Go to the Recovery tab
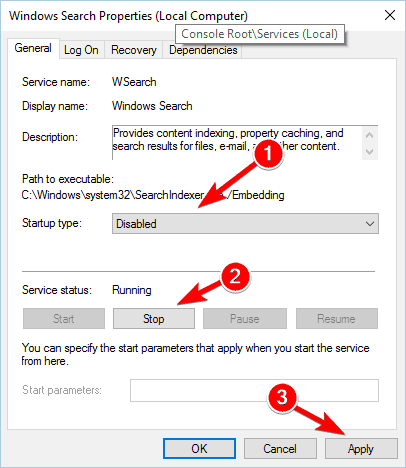The height and width of the screenshot is (468, 406). click(x=134, y=50)
